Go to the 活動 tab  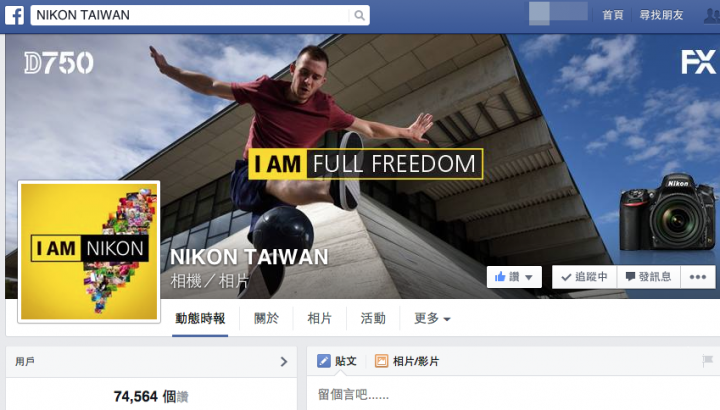(373, 318)
